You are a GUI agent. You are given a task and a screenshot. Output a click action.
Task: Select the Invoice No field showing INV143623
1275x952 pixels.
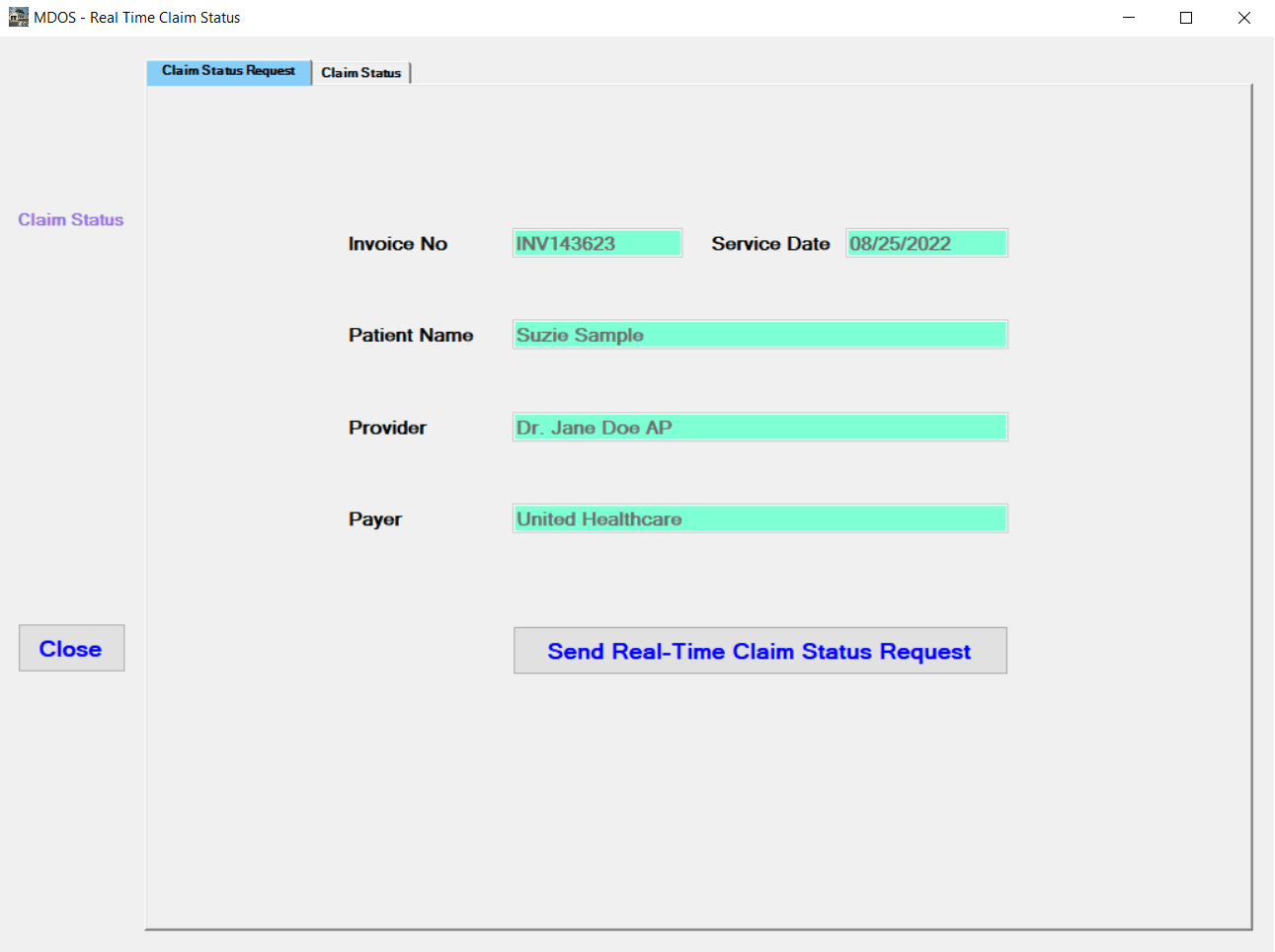597,242
